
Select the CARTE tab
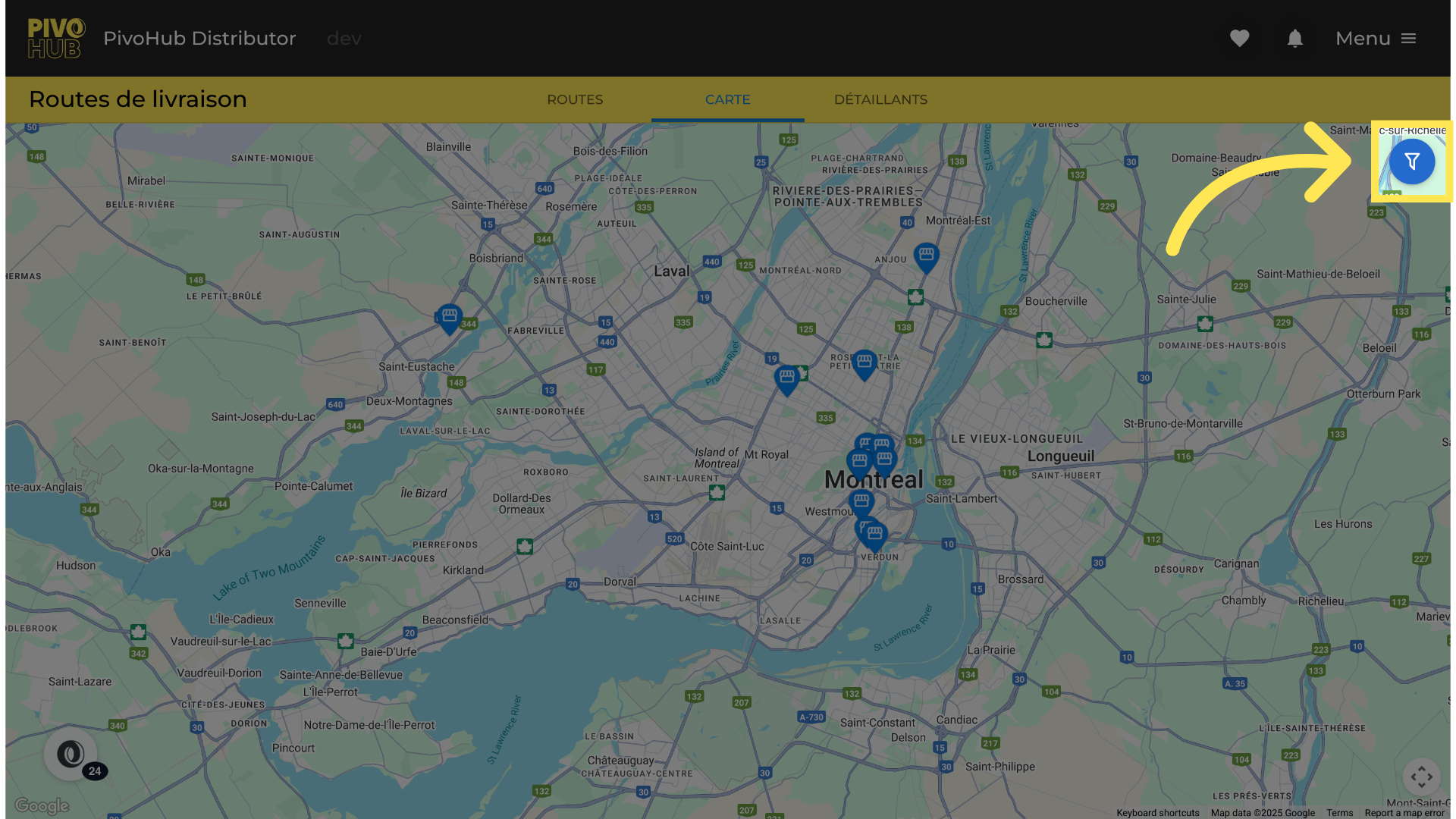[727, 99]
